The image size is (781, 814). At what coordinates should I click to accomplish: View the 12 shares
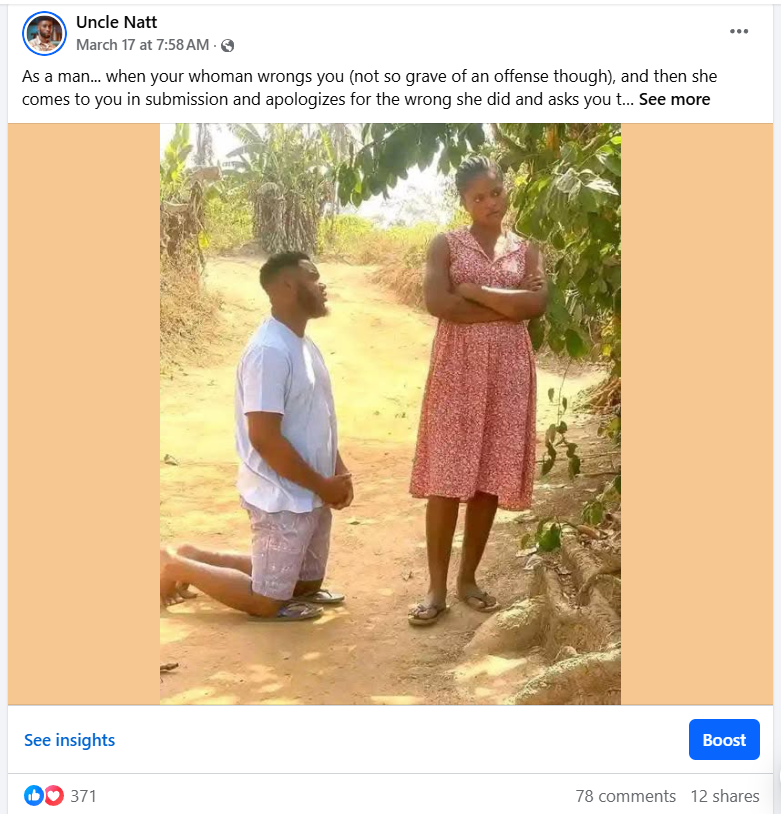click(x=725, y=796)
